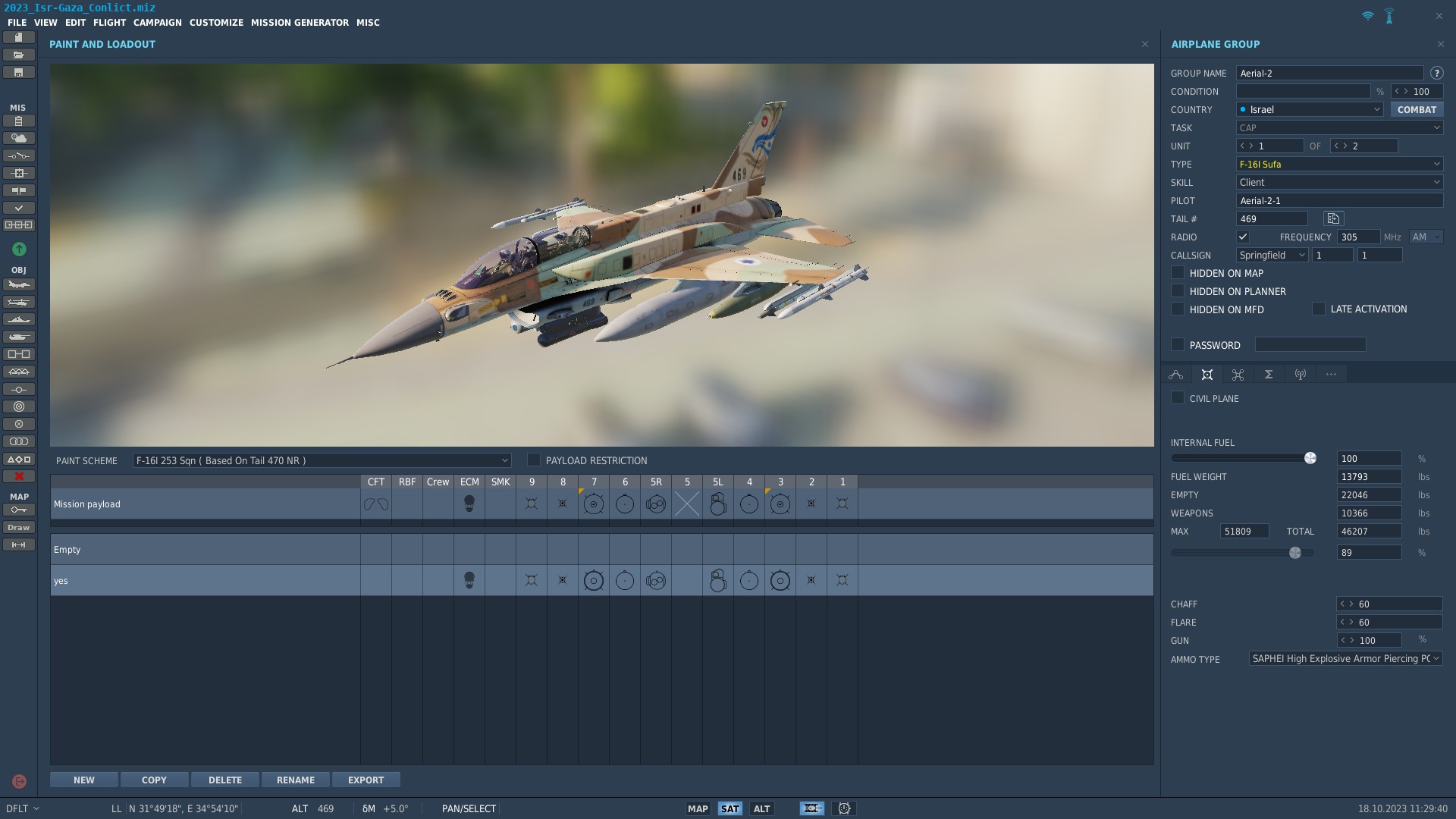This screenshot has width=1456, height=819.
Task: Click the green fly mission arrow icon
Action: click(x=19, y=249)
